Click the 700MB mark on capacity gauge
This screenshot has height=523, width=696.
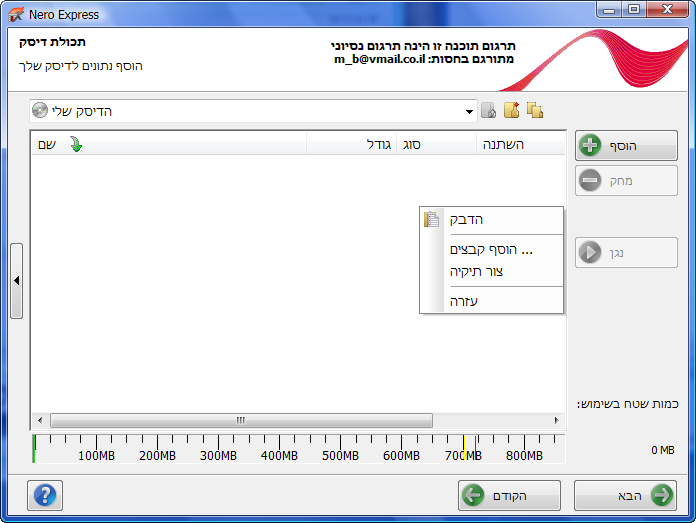pyautogui.click(x=463, y=456)
